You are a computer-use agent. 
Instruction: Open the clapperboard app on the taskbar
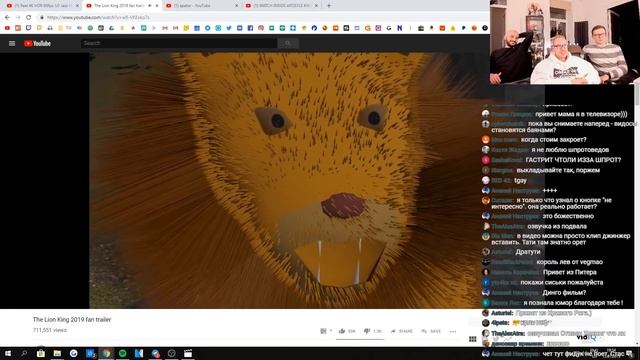pyautogui.click(x=188, y=353)
